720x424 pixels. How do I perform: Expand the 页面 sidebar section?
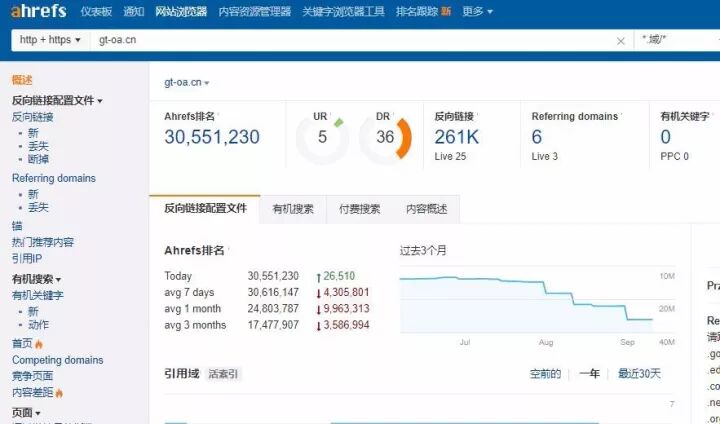pos(26,413)
